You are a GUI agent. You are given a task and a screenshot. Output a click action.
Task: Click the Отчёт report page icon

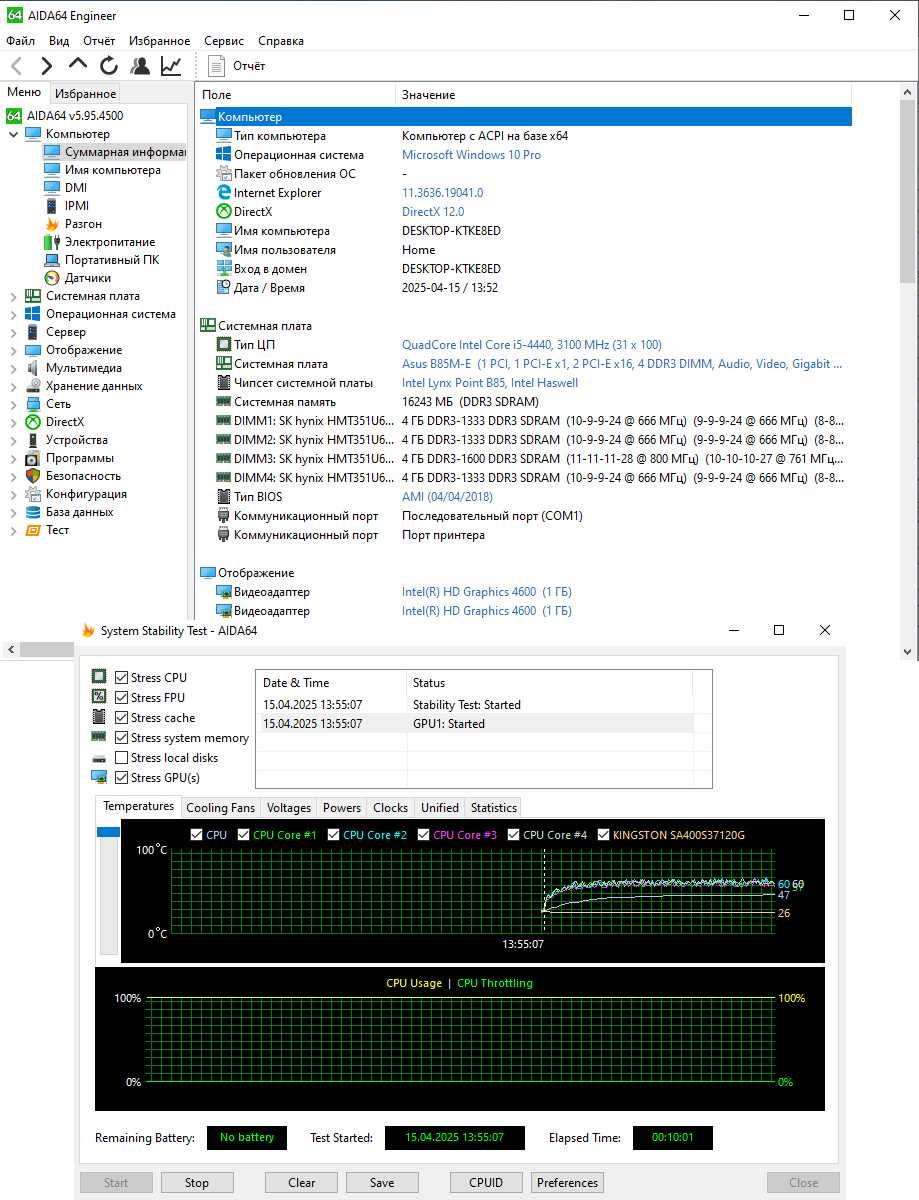(217, 66)
